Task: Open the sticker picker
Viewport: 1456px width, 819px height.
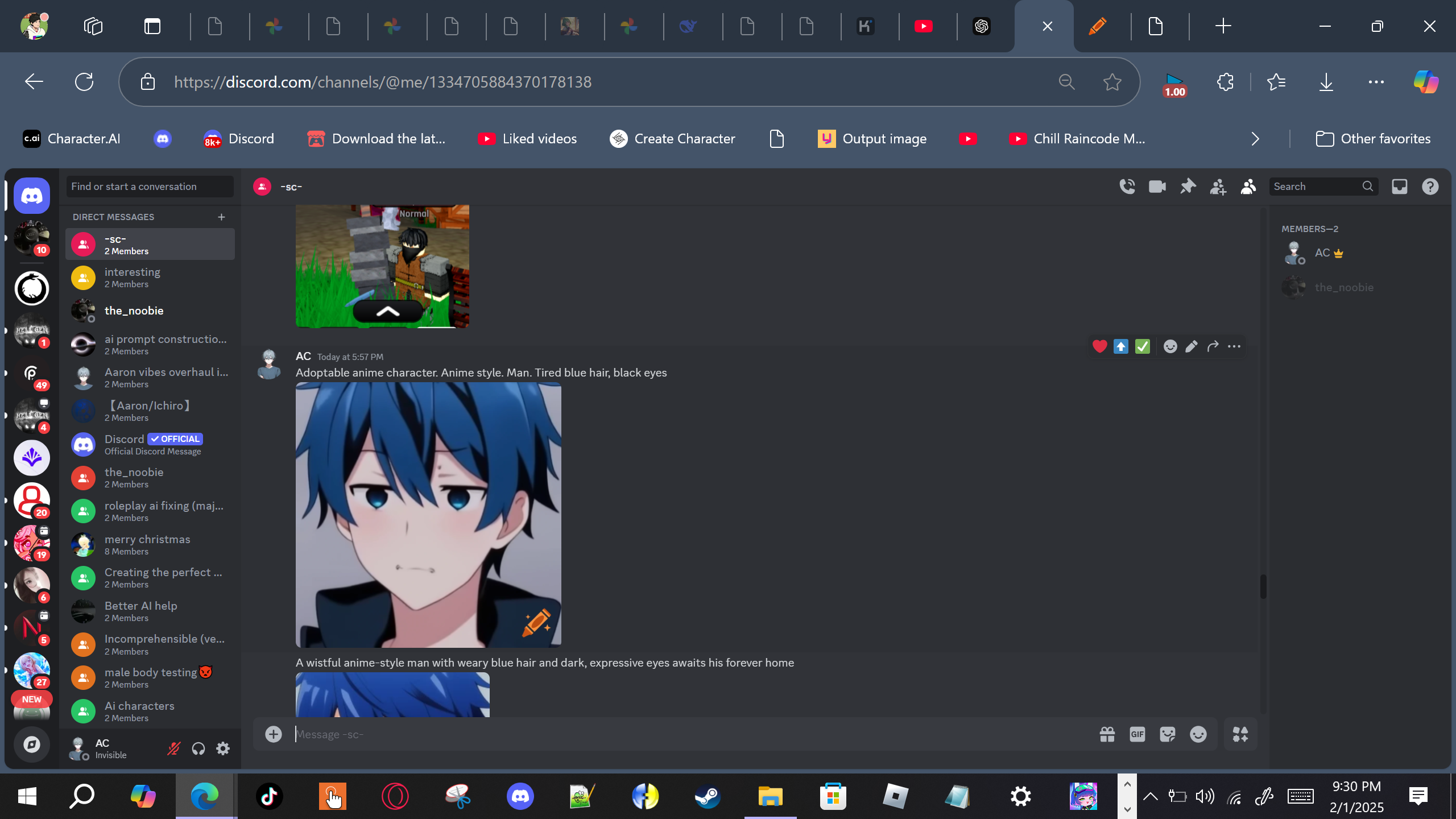Action: tap(1167, 734)
